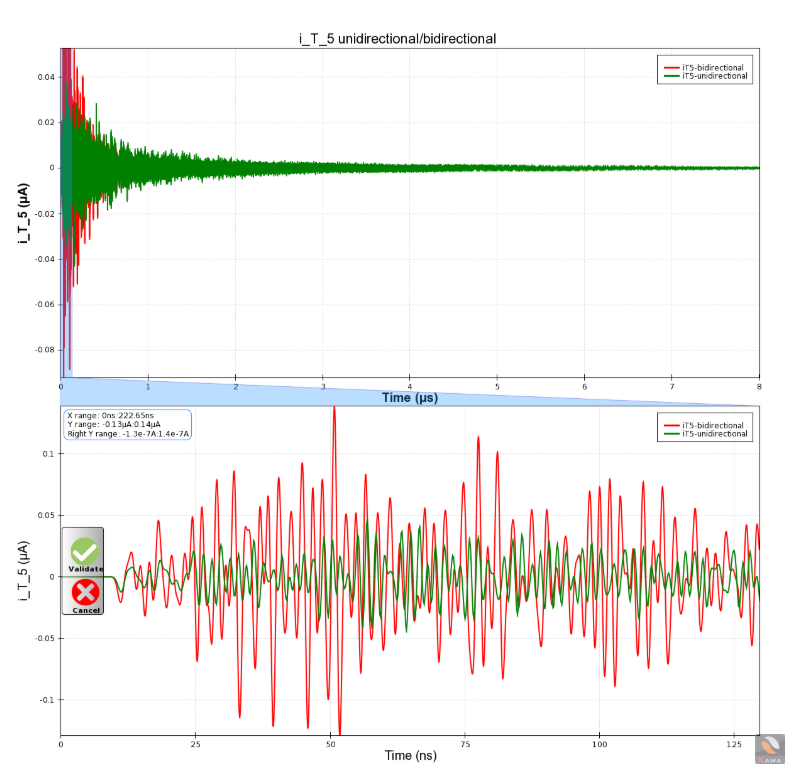Click the Validate text label

pyautogui.click(x=85, y=569)
